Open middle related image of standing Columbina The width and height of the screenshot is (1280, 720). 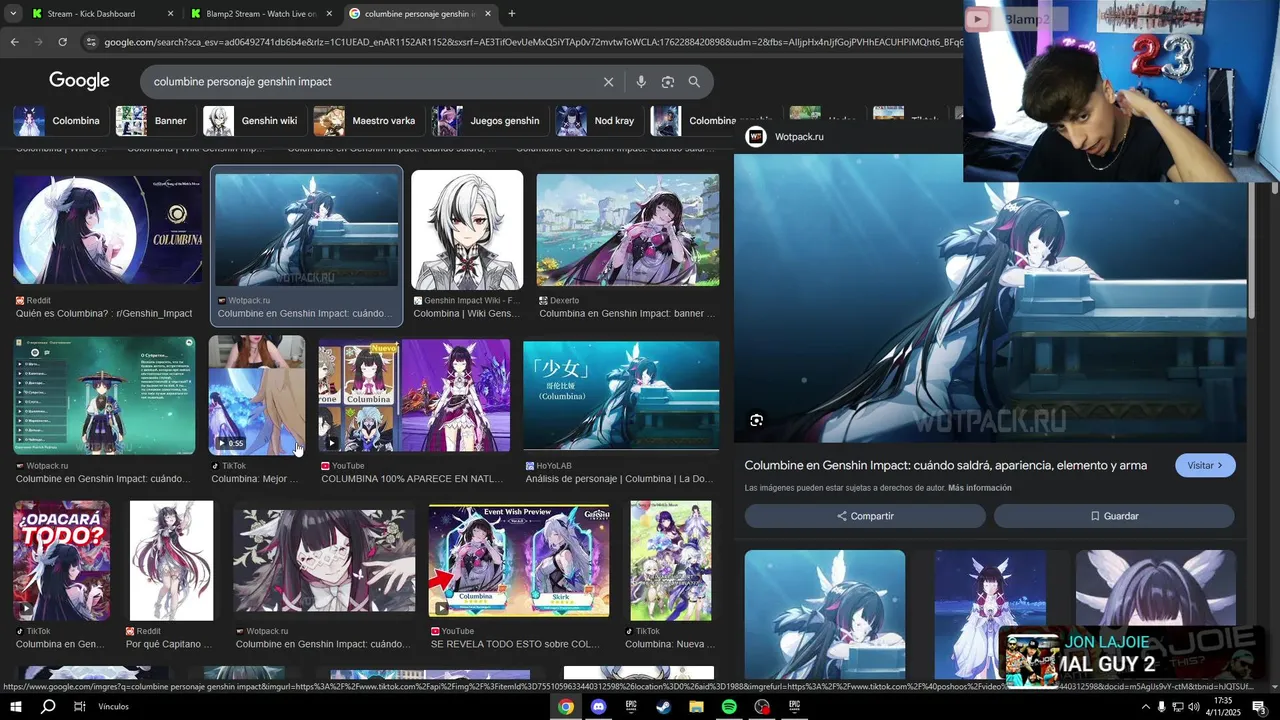pyautogui.click(x=990, y=615)
